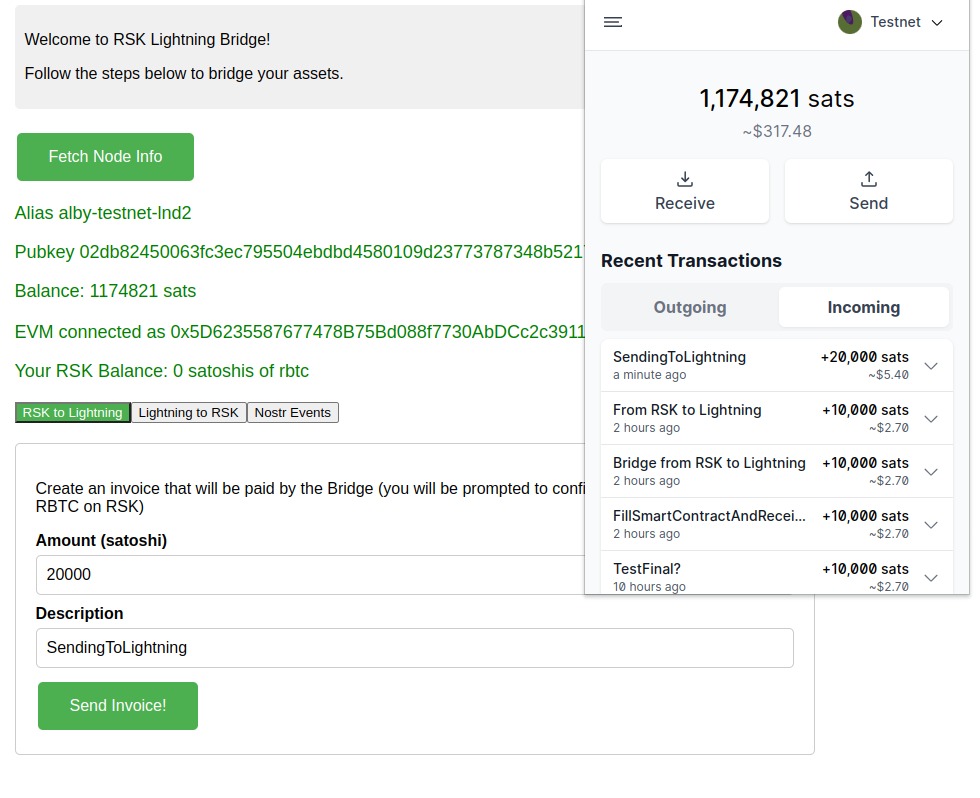980x798 pixels.
Task: Focus the Description input field
Action: point(415,648)
